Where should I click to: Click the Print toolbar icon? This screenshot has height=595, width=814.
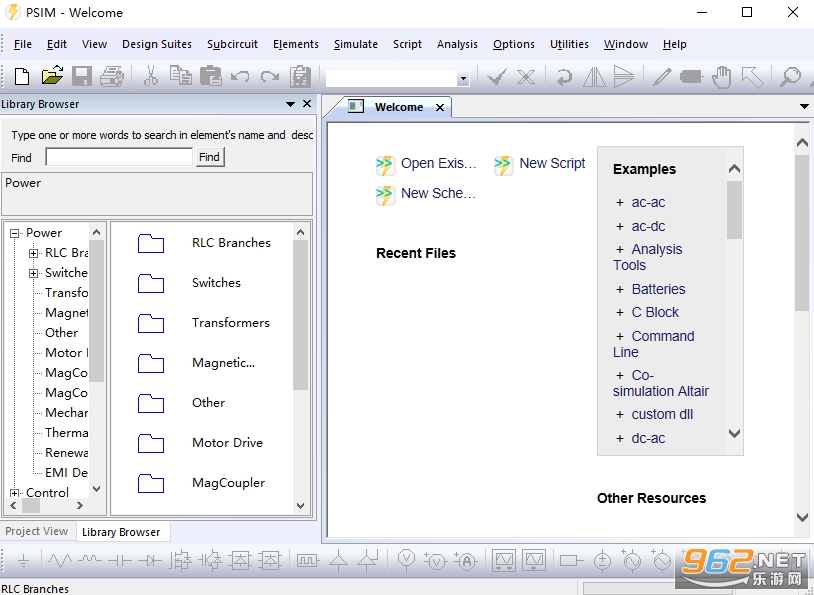(x=112, y=77)
